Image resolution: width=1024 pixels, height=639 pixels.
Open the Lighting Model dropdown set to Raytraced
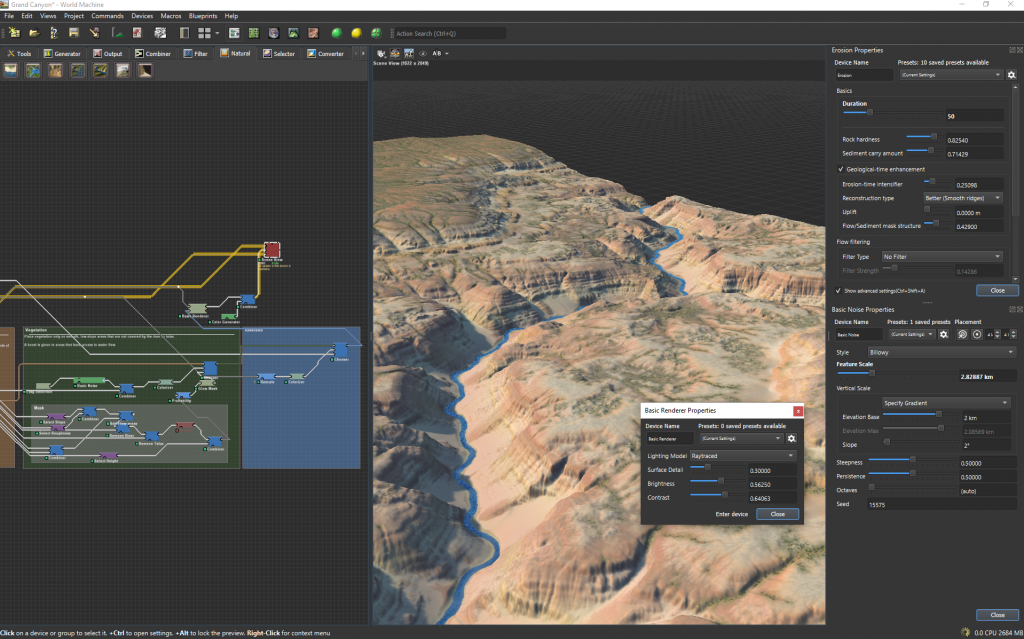pos(741,455)
